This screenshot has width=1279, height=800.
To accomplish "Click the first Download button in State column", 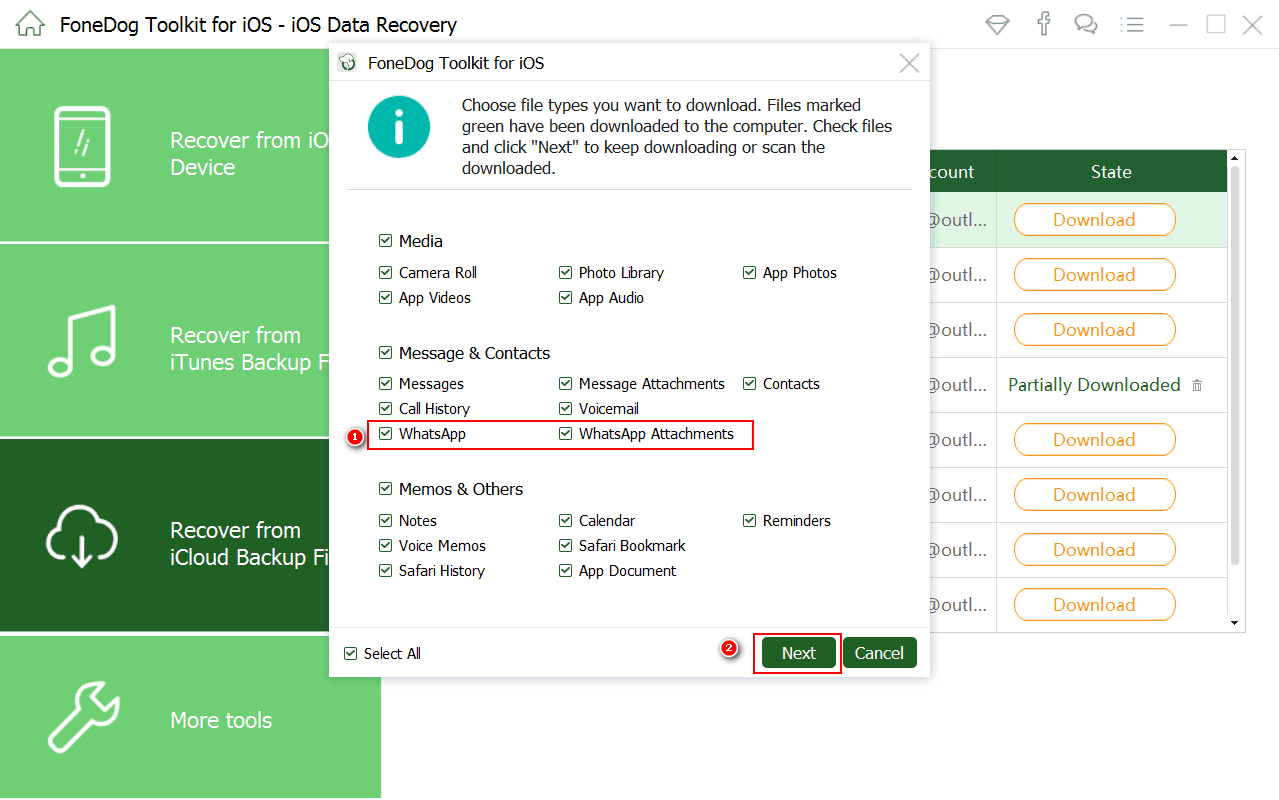I will point(1094,220).
